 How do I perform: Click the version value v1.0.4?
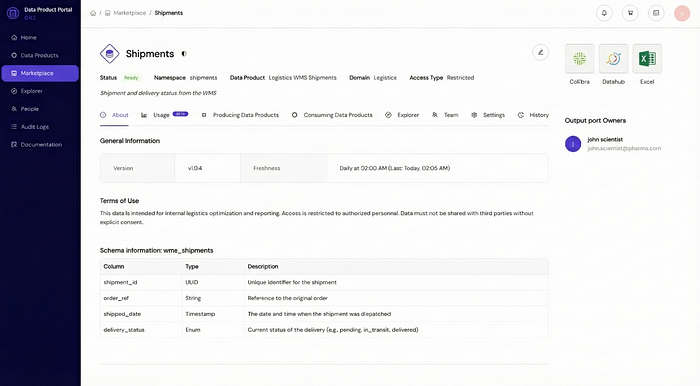point(195,168)
